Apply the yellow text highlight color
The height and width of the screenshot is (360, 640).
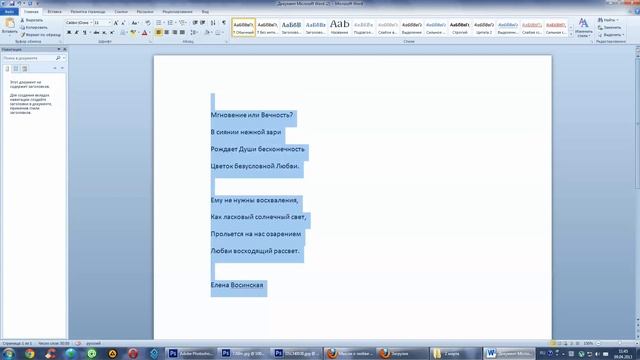[133, 32]
